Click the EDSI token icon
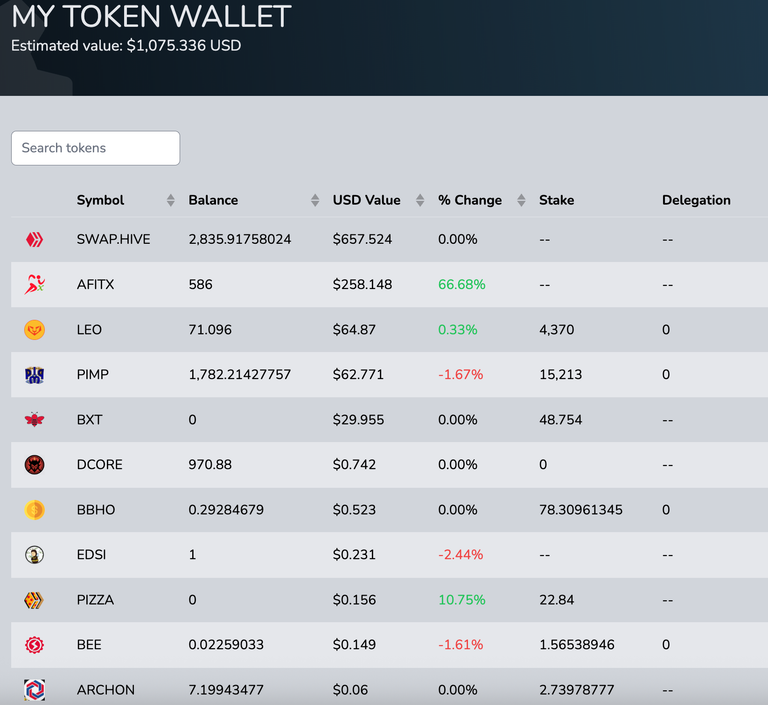The width and height of the screenshot is (768, 705). (34, 555)
